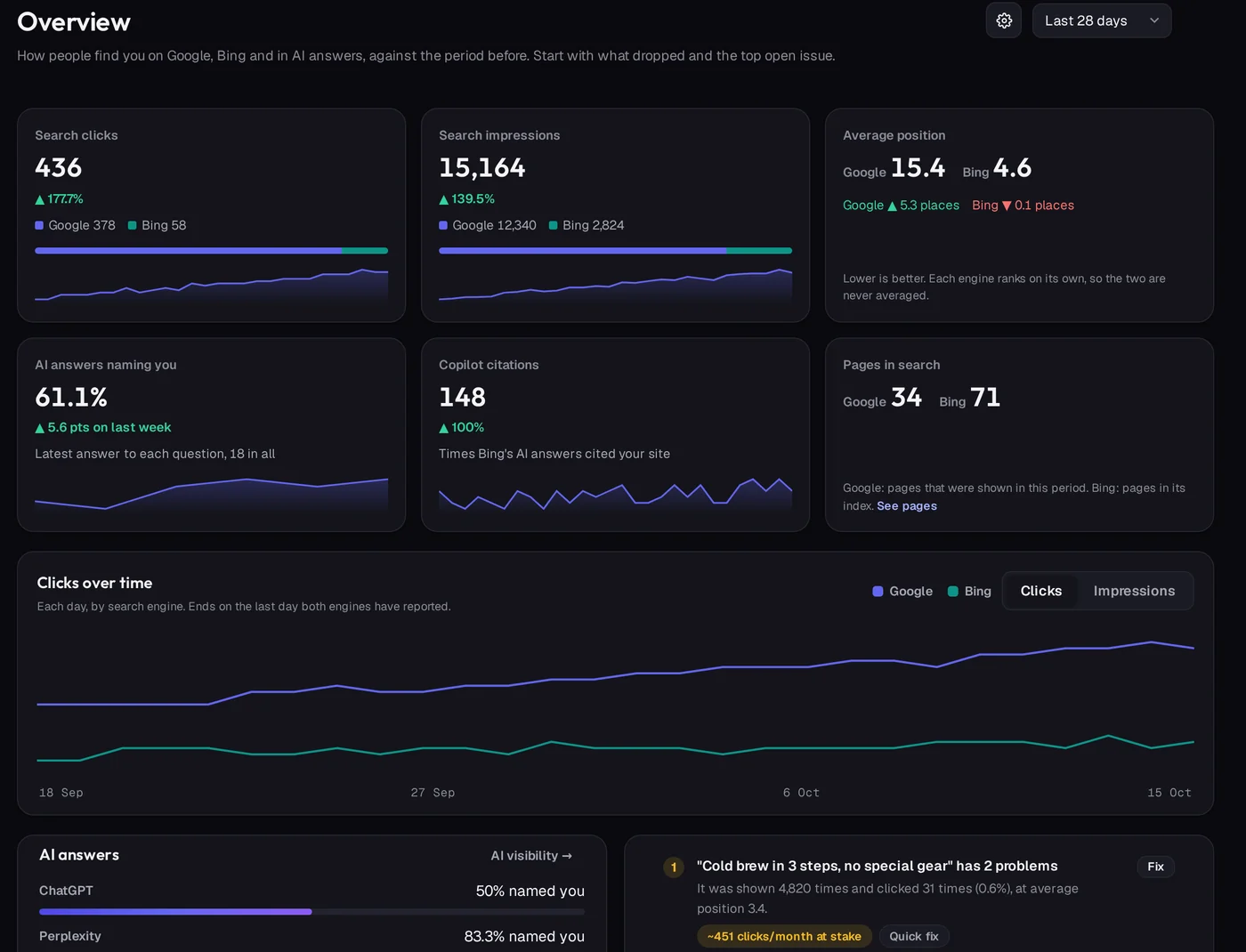The height and width of the screenshot is (952, 1246).
Task: Click the 6 Oct axis label
Action: 801,793
